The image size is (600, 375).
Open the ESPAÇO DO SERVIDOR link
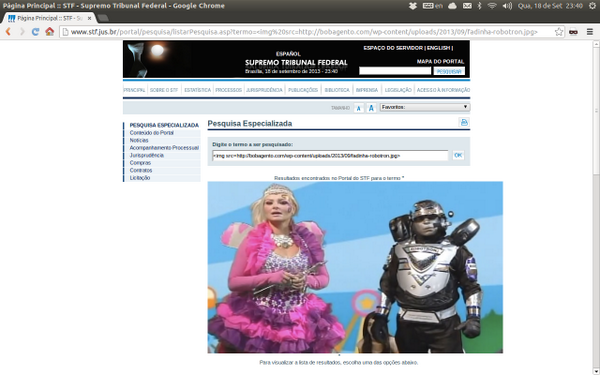(393, 48)
